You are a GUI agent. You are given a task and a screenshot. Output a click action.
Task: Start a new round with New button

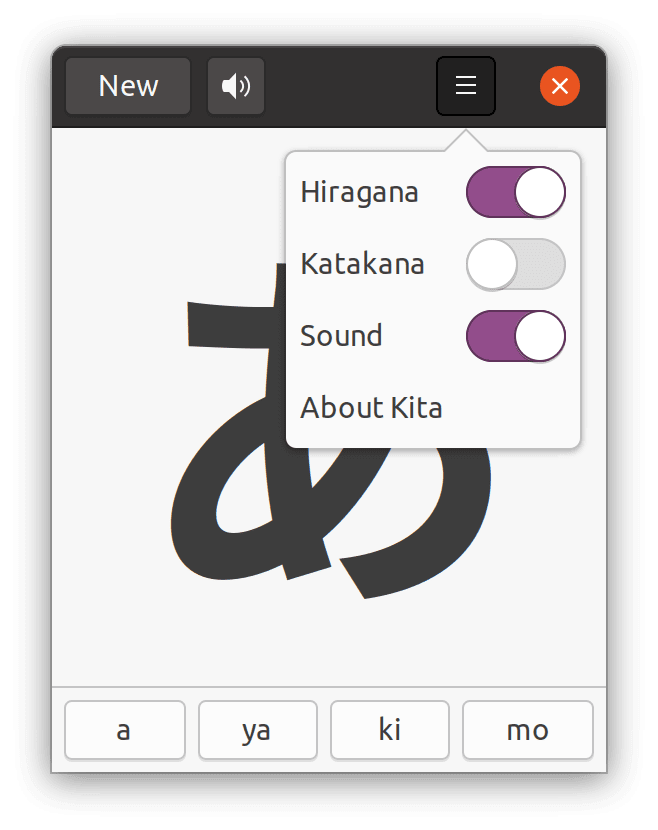128,86
